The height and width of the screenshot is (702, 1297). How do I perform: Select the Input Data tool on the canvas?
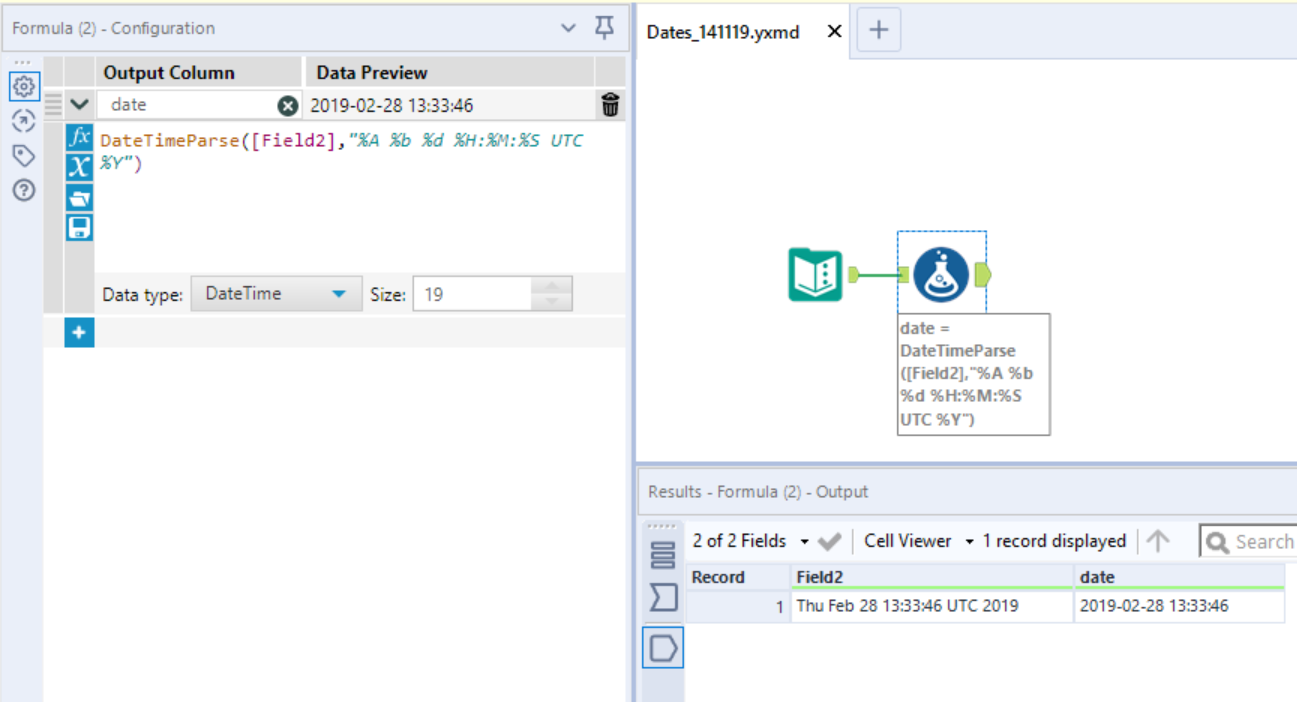point(817,275)
